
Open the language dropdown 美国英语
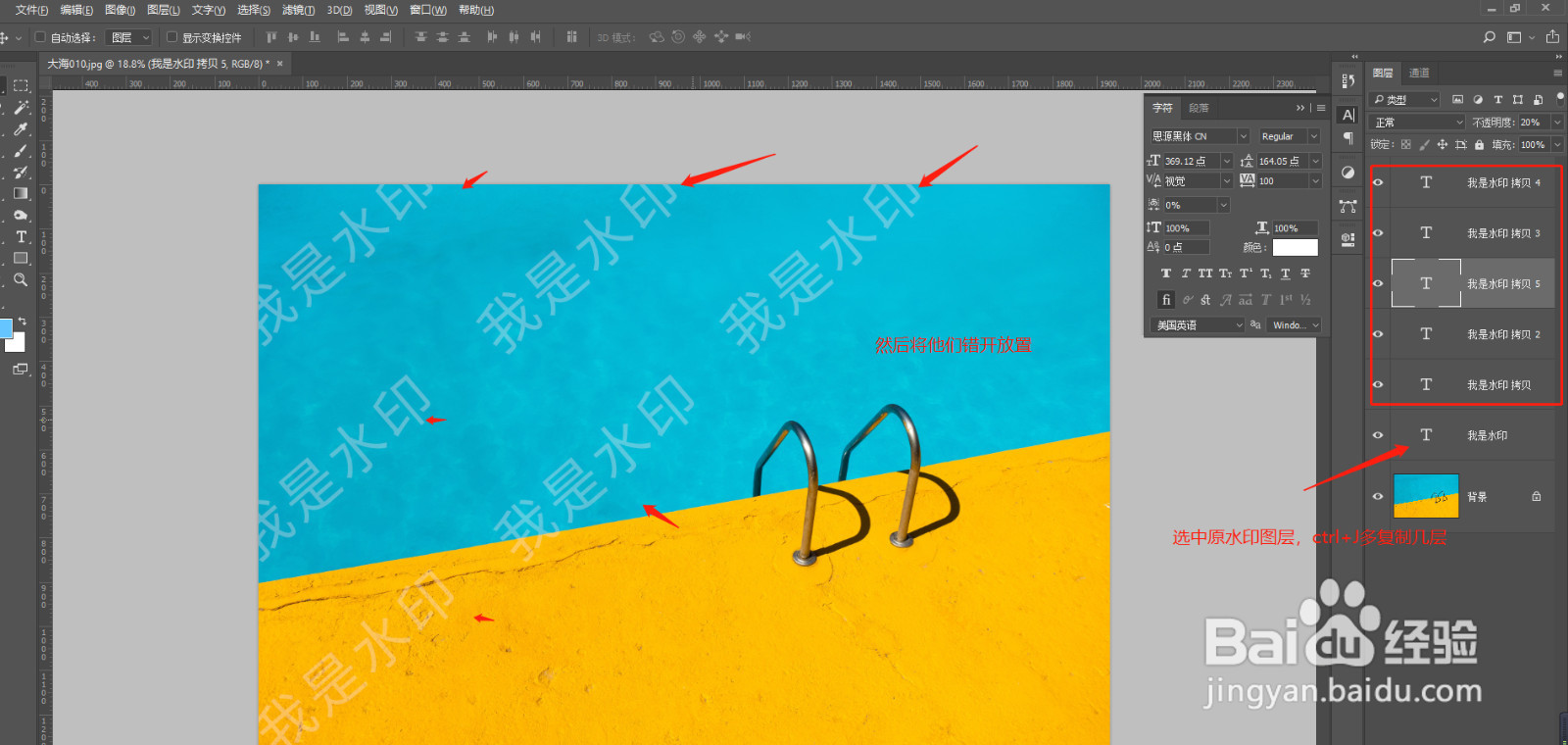click(x=1199, y=325)
